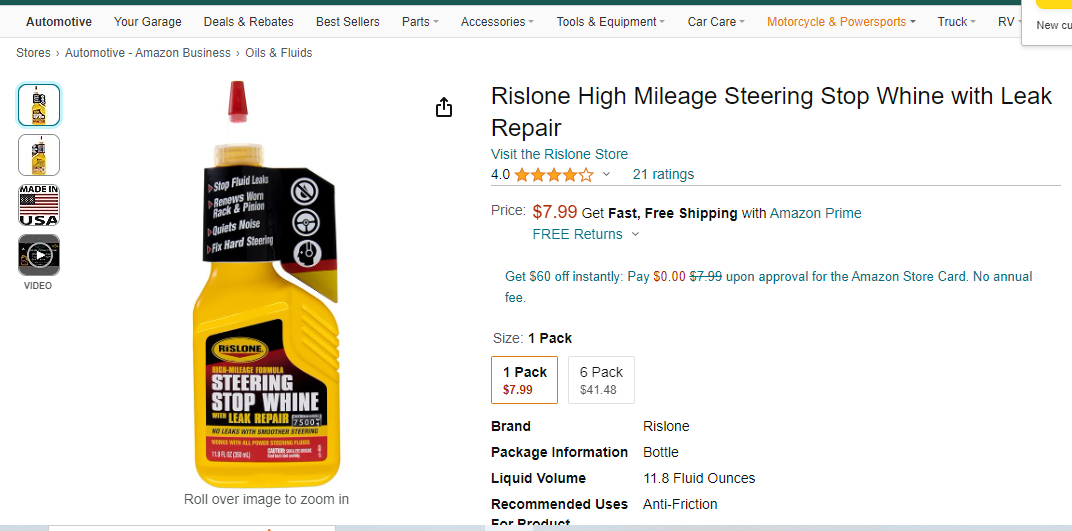
Task: Choose the 1 Pack size option
Action: (524, 380)
